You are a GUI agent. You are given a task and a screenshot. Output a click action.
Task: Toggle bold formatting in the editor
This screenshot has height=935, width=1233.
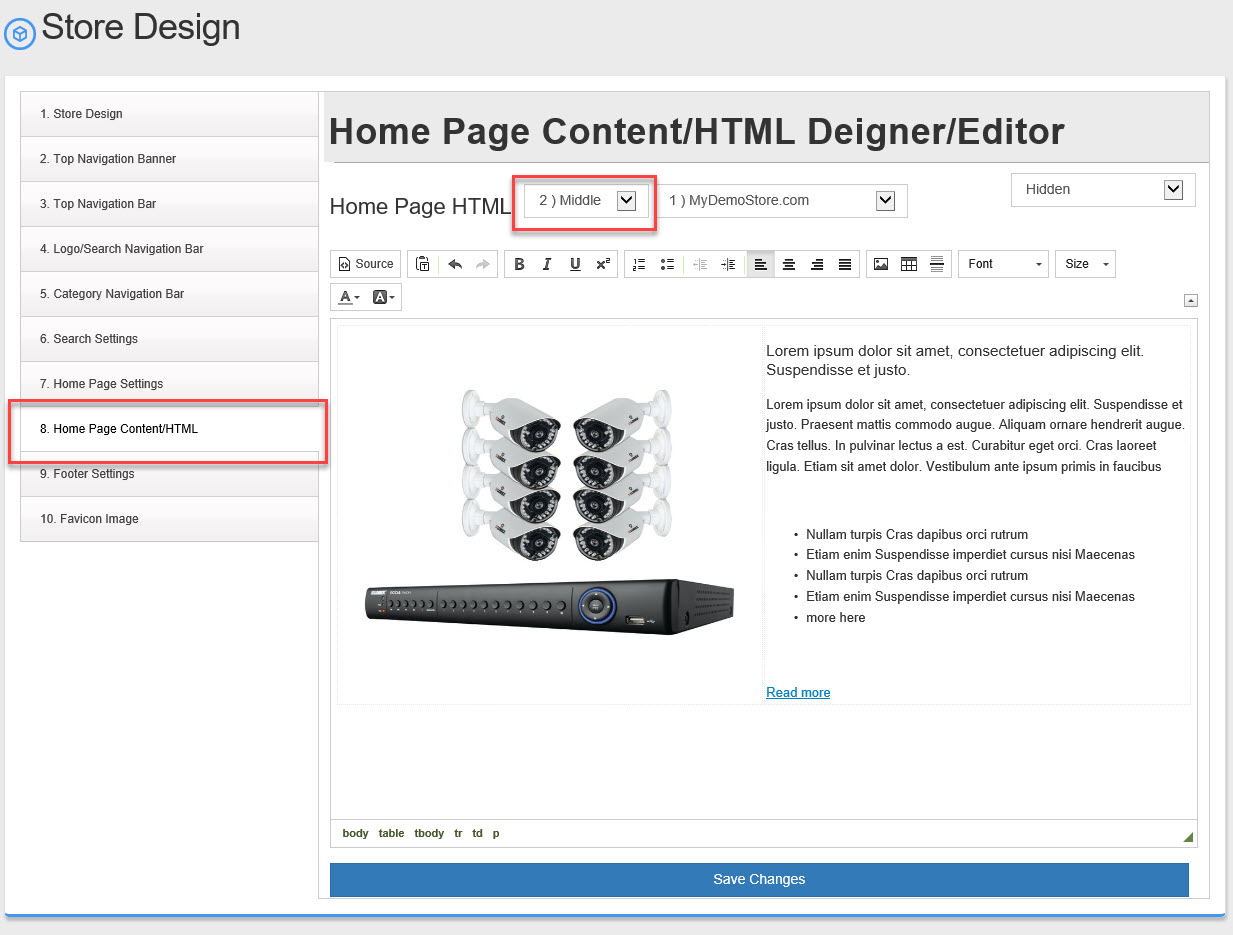pos(519,264)
